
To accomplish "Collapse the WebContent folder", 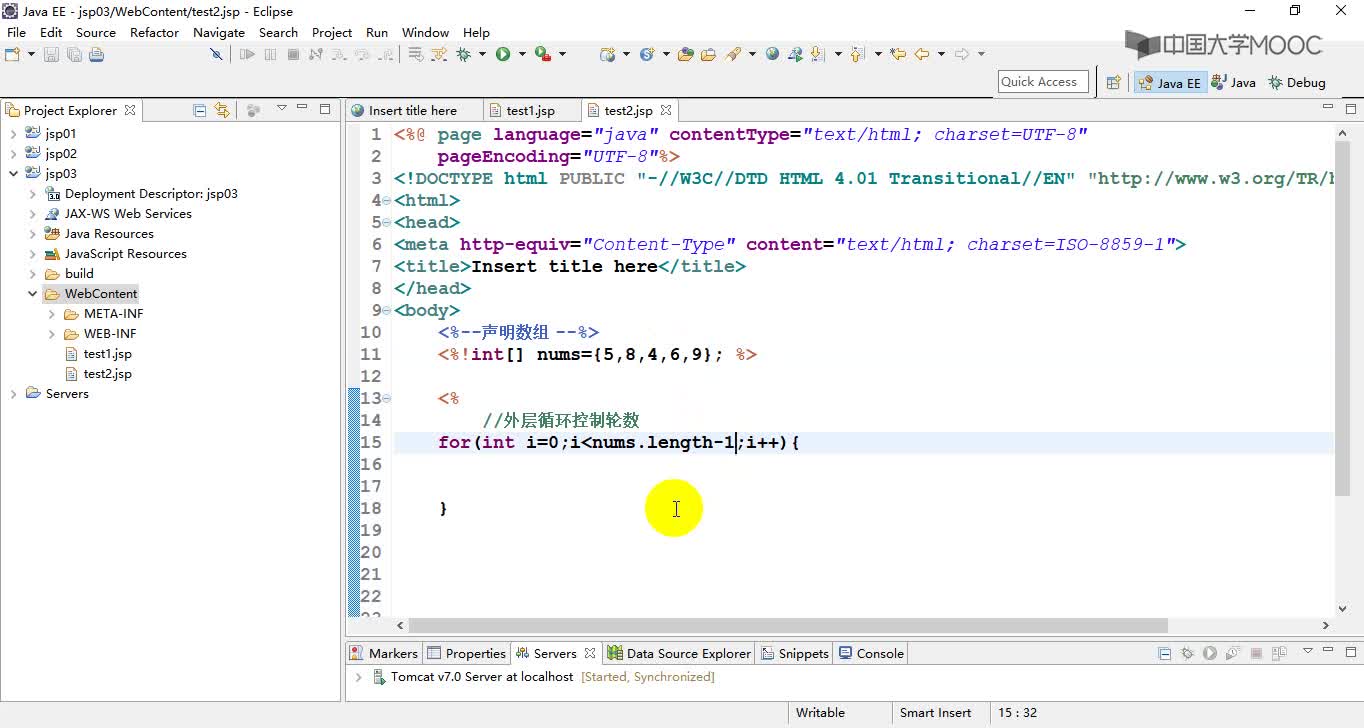I will coord(33,293).
